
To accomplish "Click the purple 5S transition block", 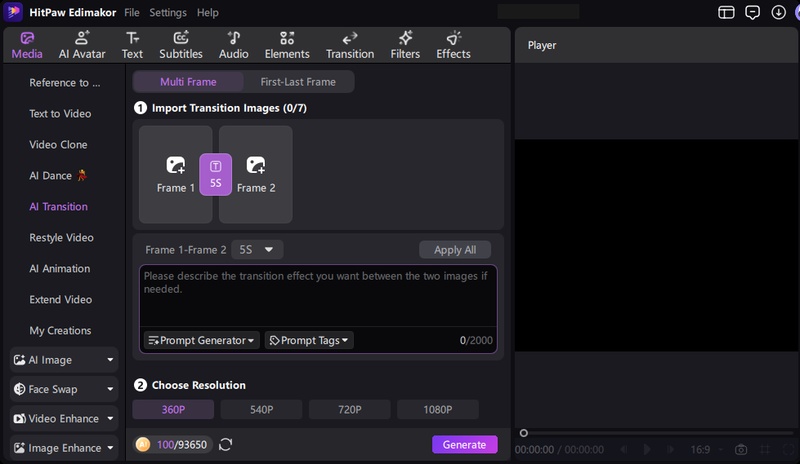I will pos(215,174).
